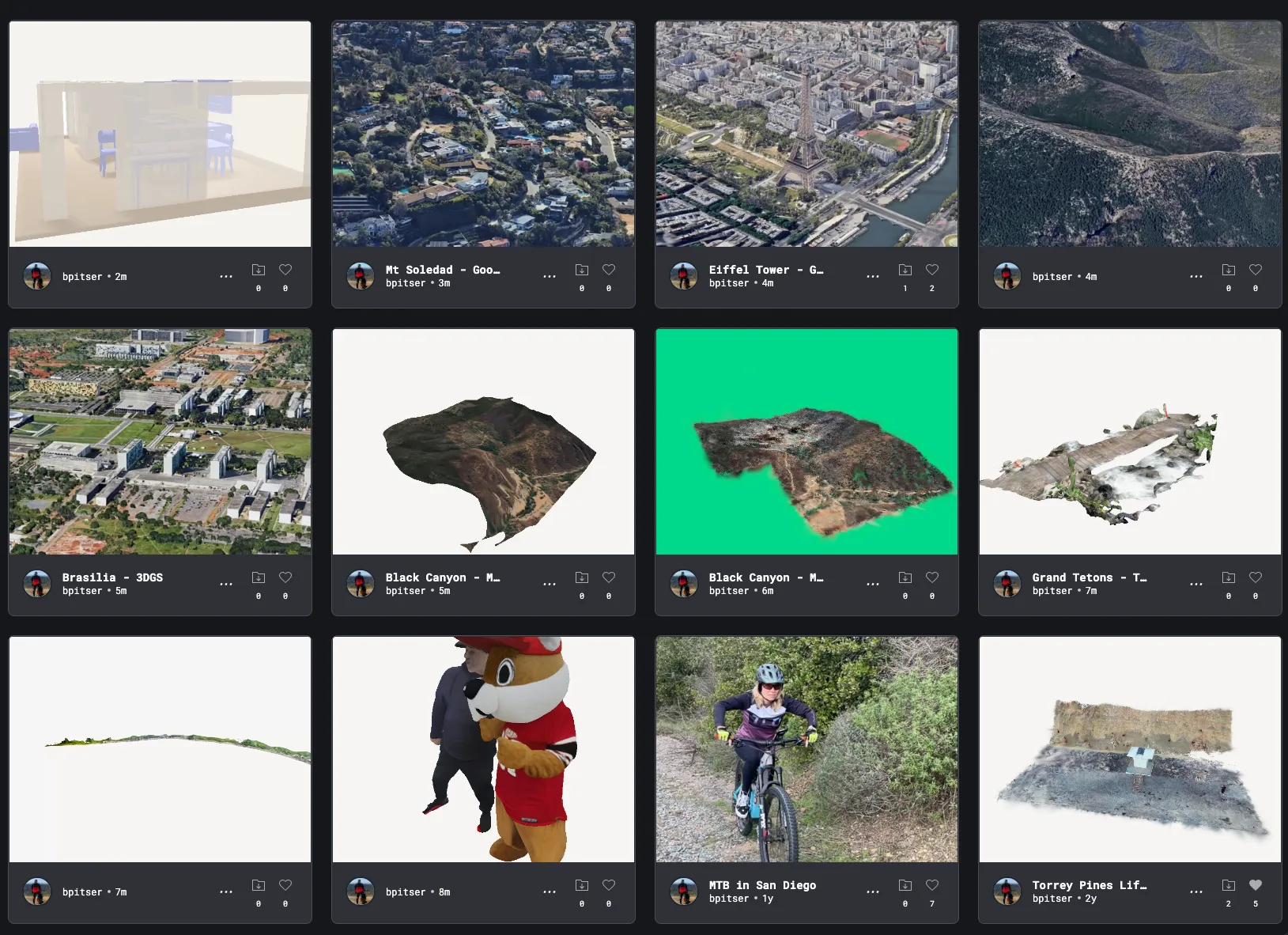
Task: Click download icon on MTB in San Diego
Action: [905, 885]
